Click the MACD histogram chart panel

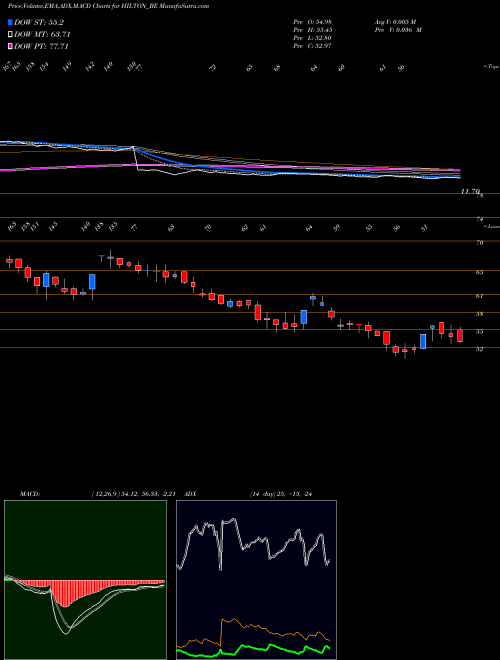pos(85,580)
